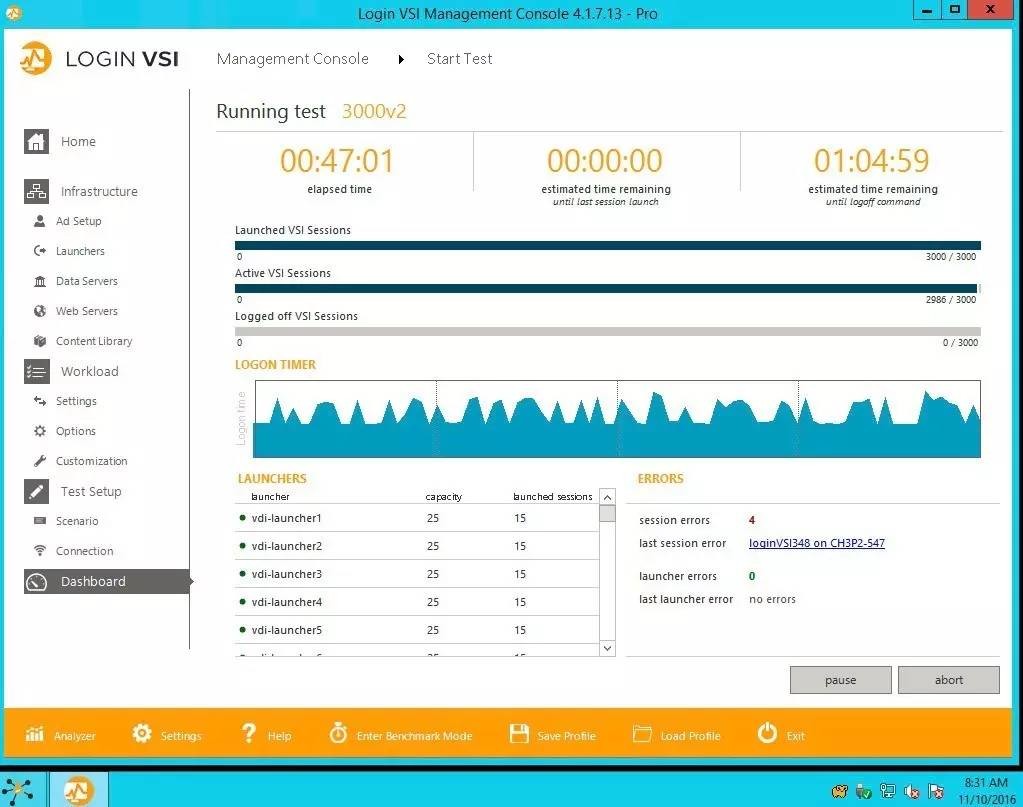Open the Dashboard gauge icon
Viewport: 1023px width, 807px height.
click(37, 581)
